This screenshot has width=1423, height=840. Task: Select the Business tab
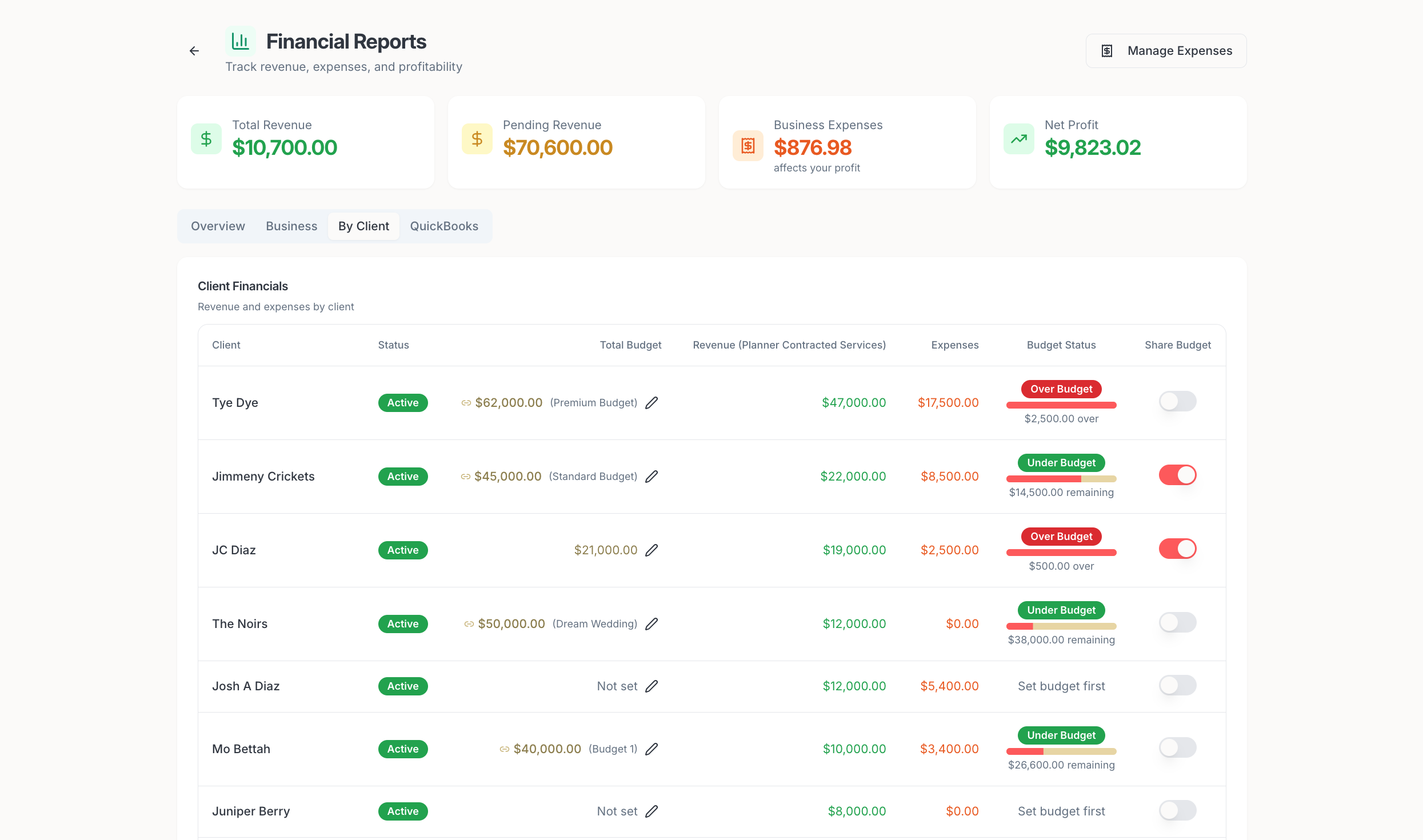tap(291, 226)
